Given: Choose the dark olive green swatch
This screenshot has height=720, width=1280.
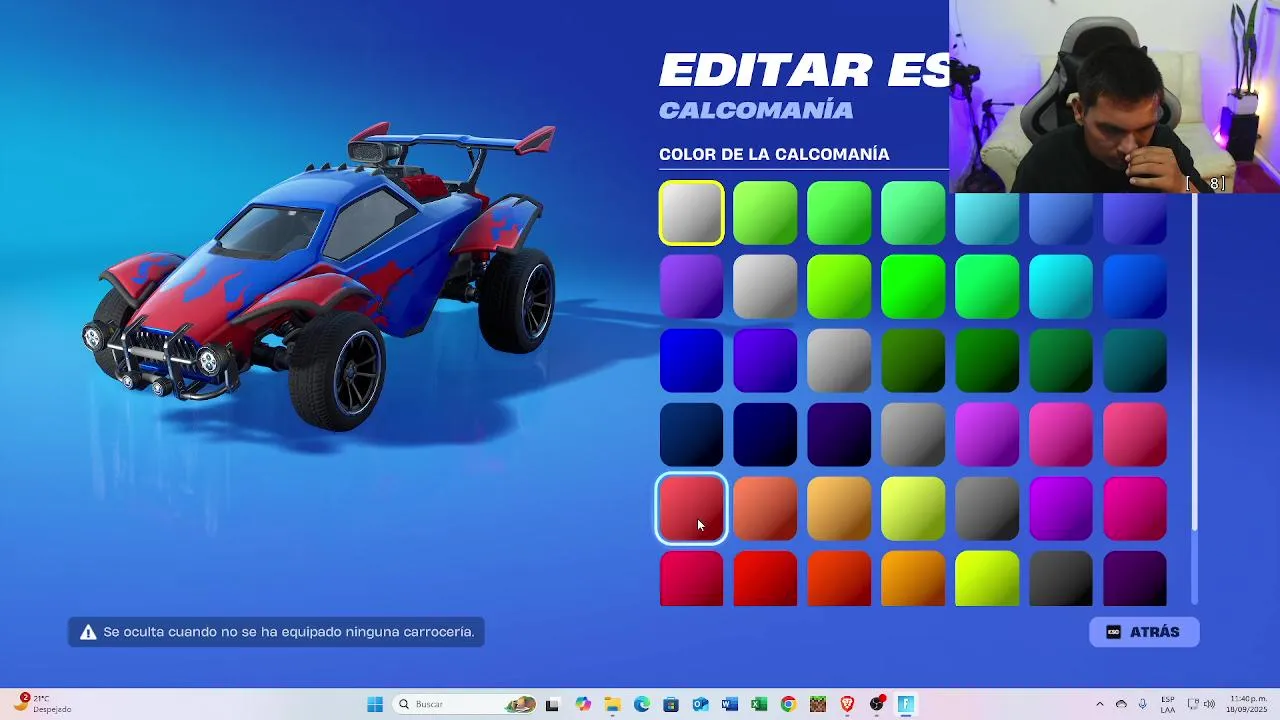Looking at the screenshot, I should 913,361.
